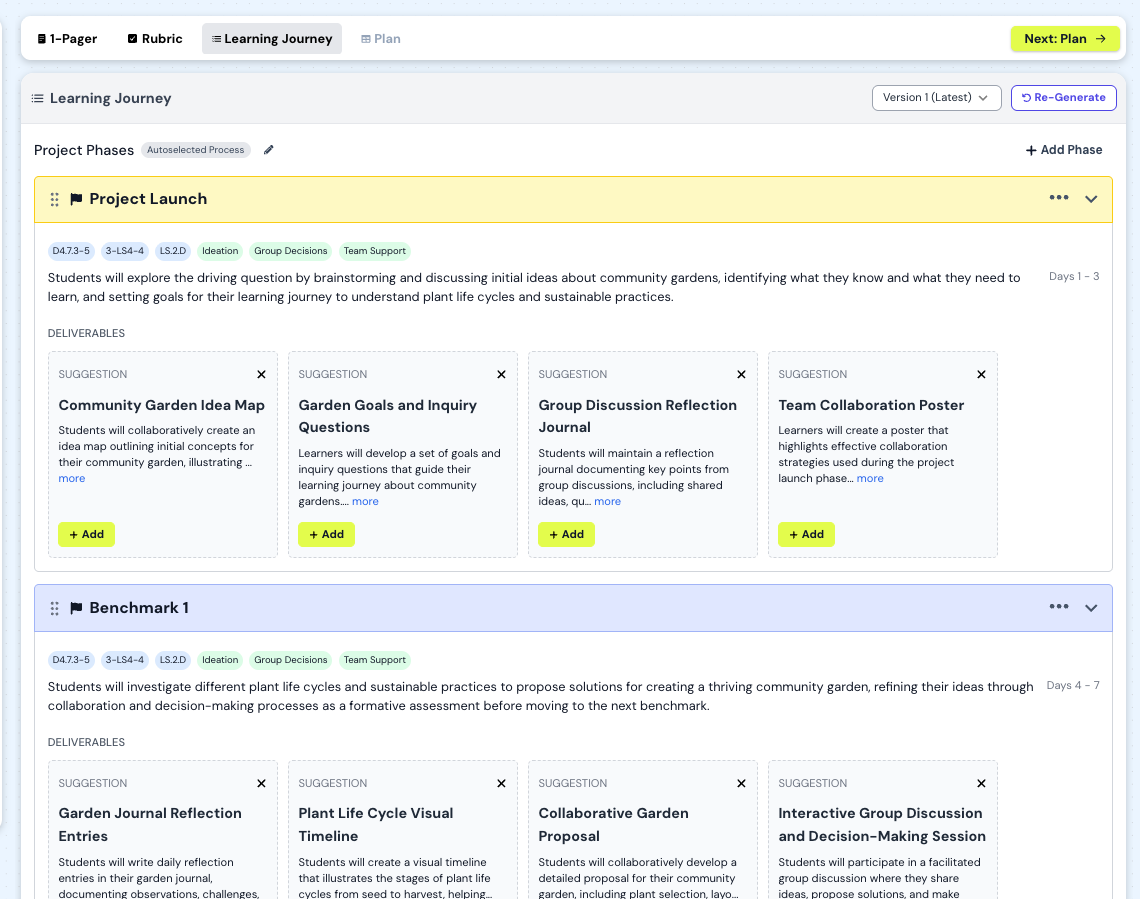Add the Garden Goals and Inquiry Questions deliverable

tap(326, 534)
